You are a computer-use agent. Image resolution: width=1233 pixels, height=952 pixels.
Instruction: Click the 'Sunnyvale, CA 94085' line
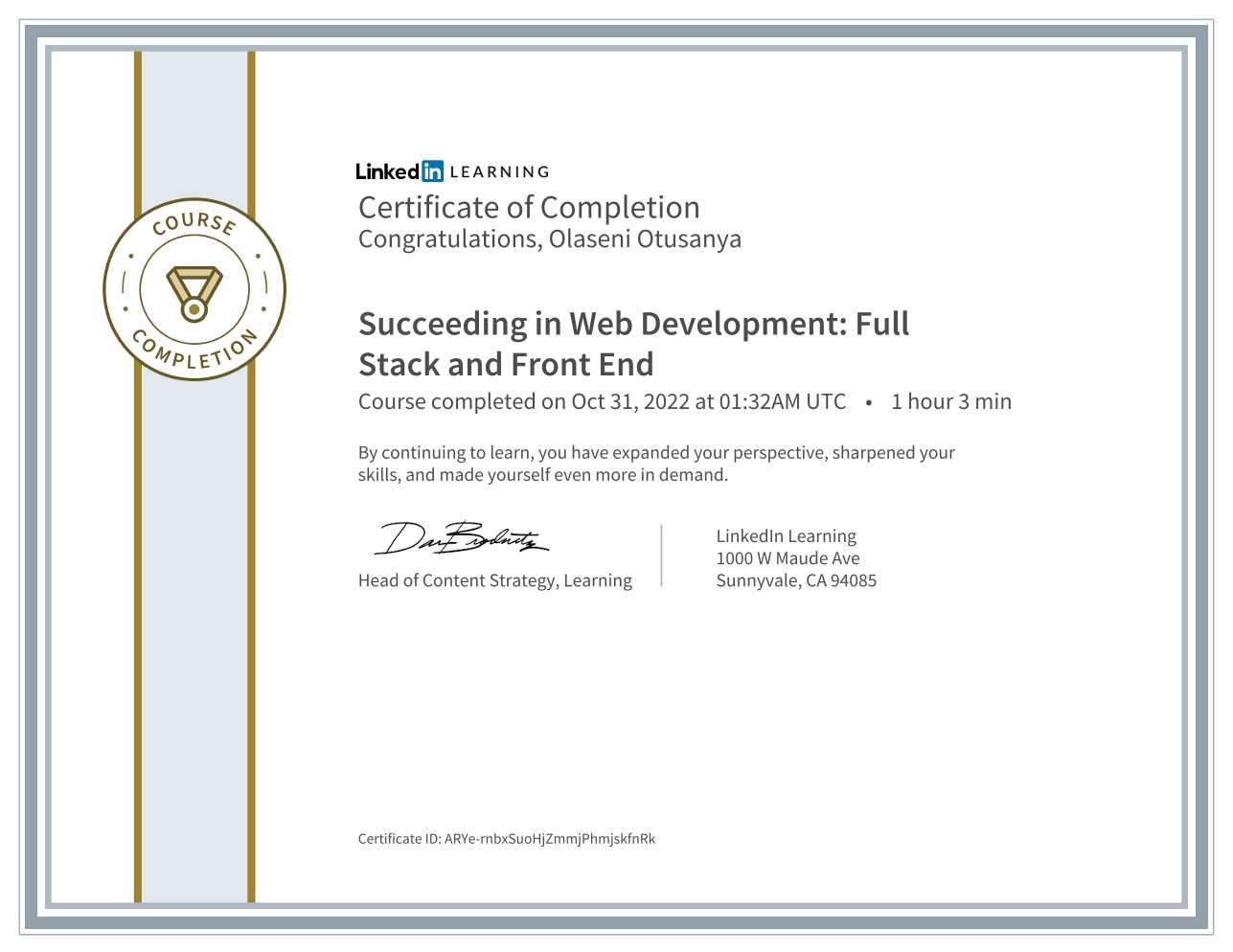[x=796, y=580]
